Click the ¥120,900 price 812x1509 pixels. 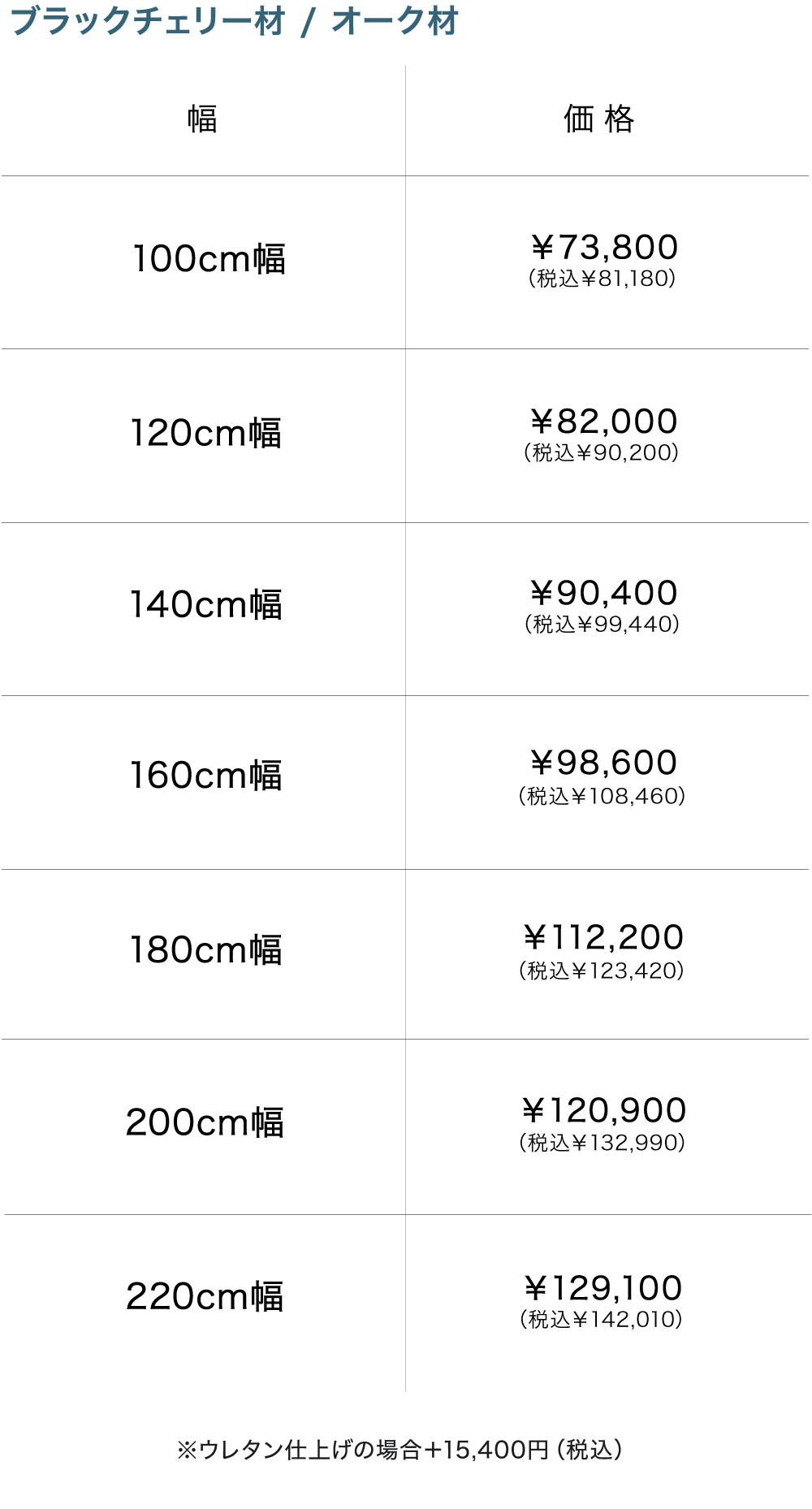(x=604, y=1110)
